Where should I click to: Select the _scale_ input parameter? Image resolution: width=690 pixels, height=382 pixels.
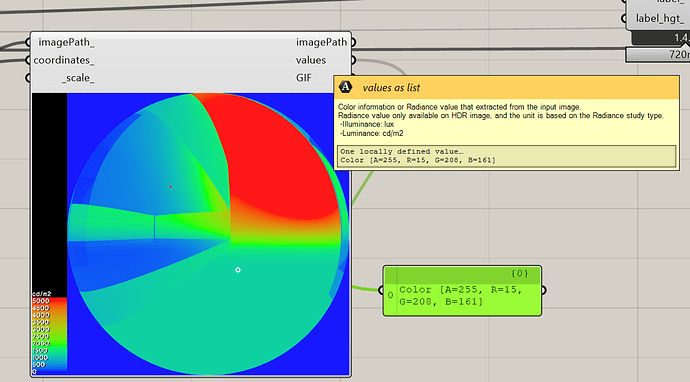(78, 78)
